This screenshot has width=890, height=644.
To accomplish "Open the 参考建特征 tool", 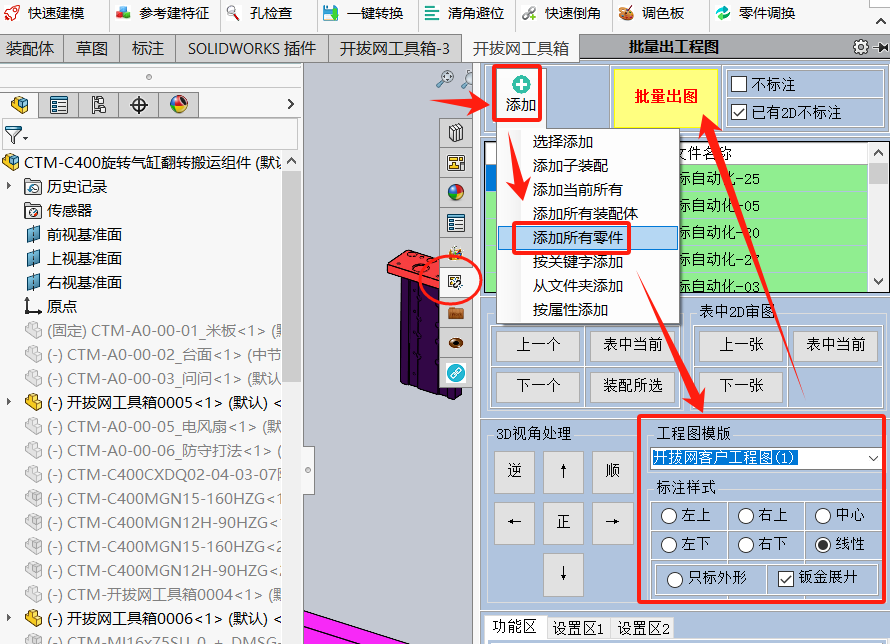I will pos(162,13).
